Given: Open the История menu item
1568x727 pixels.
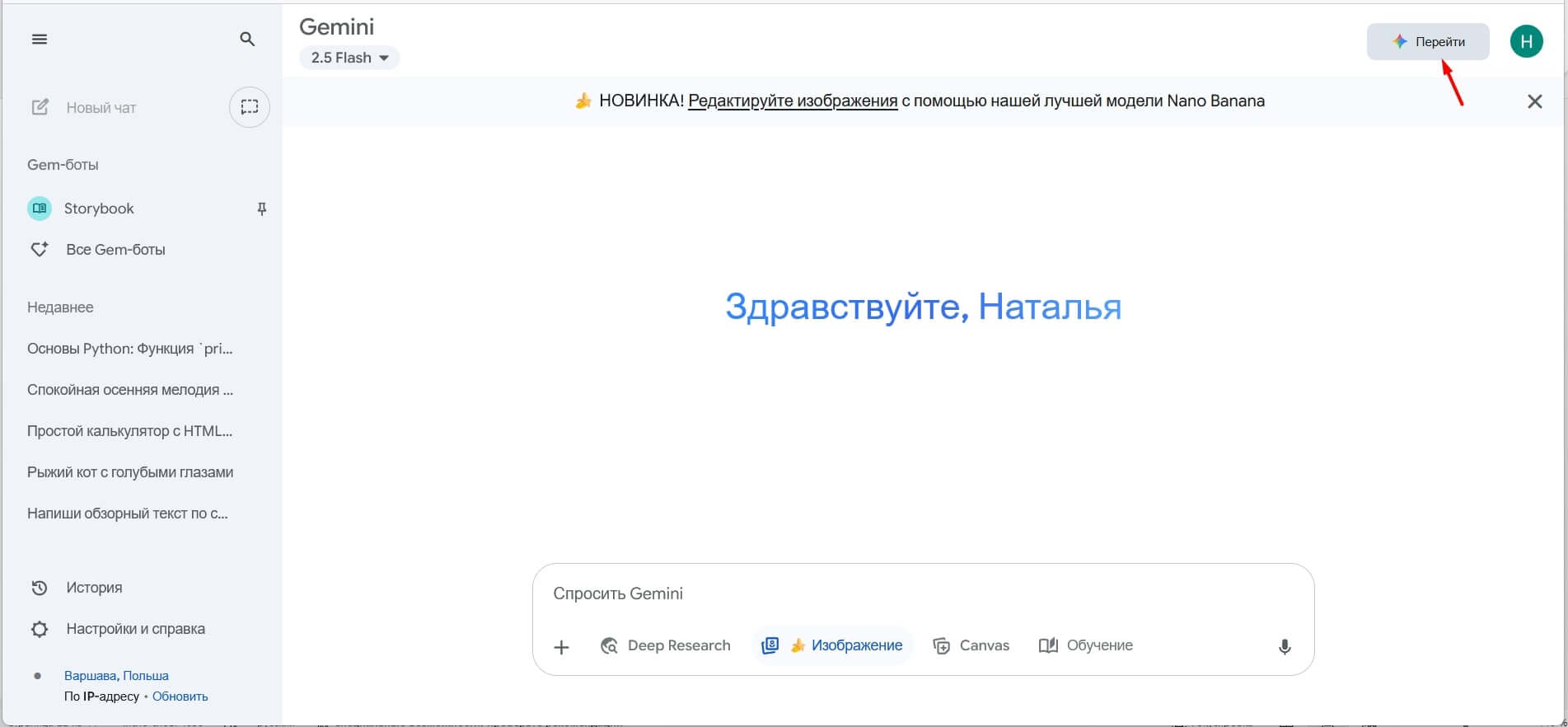Looking at the screenshot, I should point(94,588).
